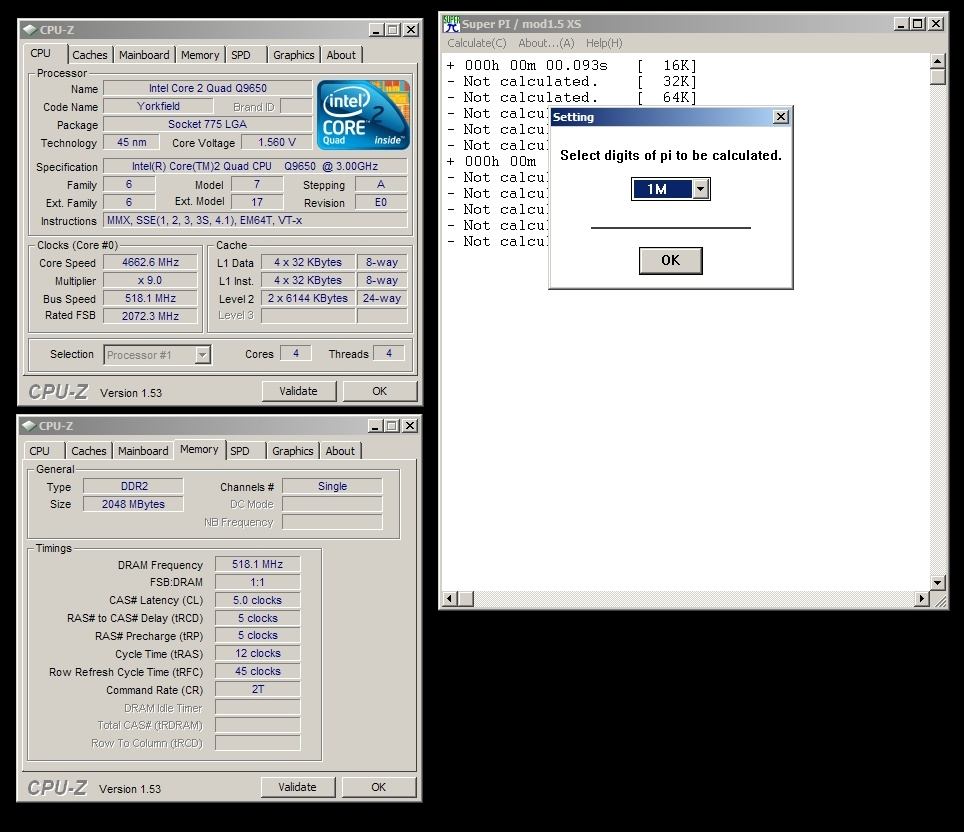This screenshot has width=964, height=832.
Task: Click the Name field Intel Core 2 Quad Q9650
Action: point(207,89)
